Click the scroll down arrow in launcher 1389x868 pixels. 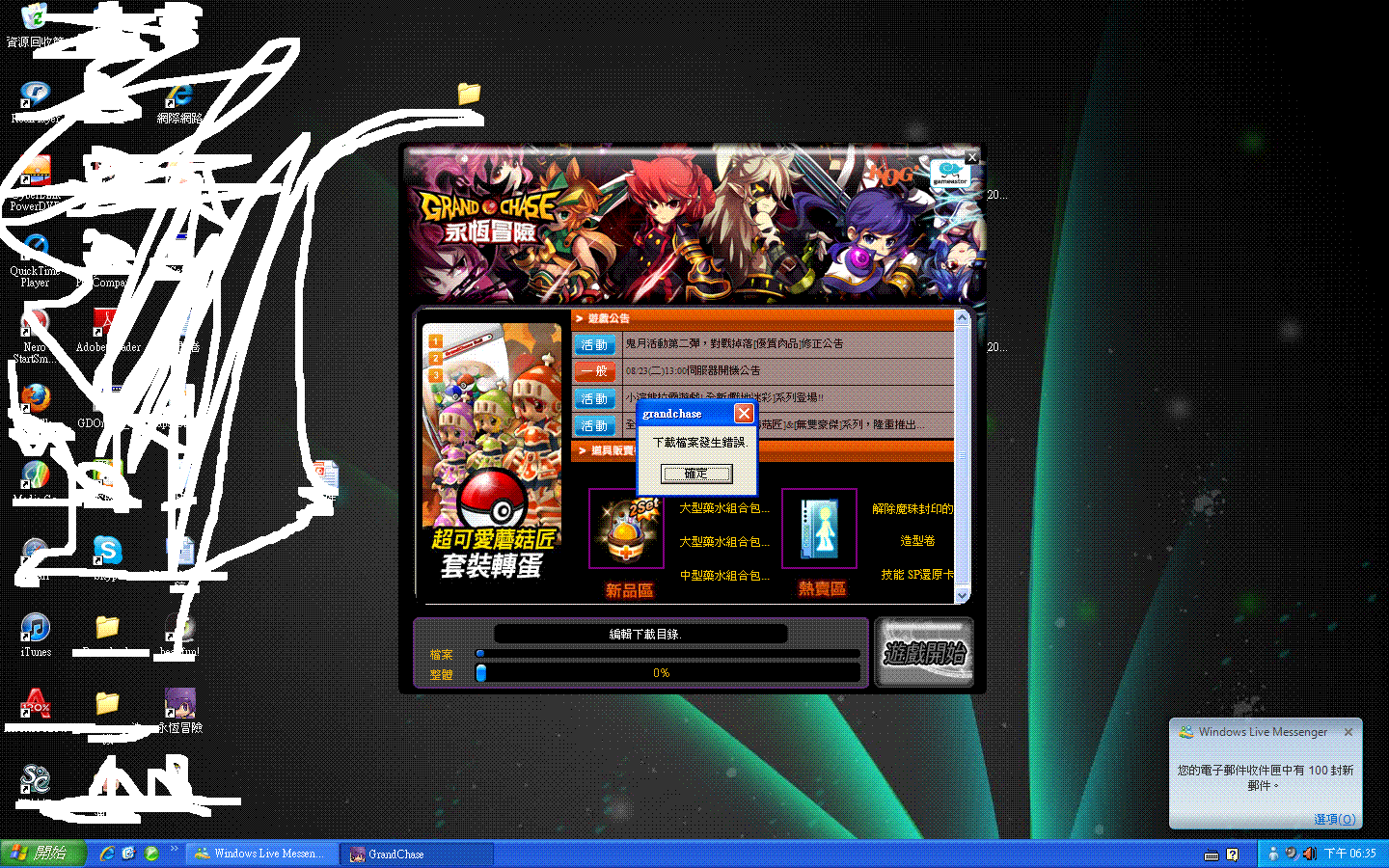coord(962,595)
